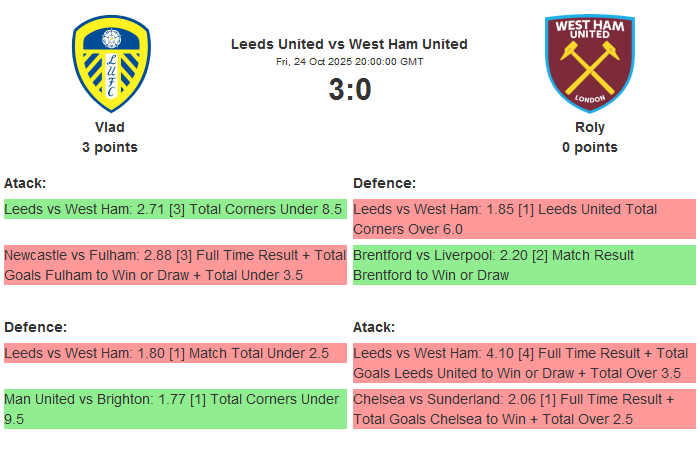Click Roly's Atack heading on the right

point(374,327)
